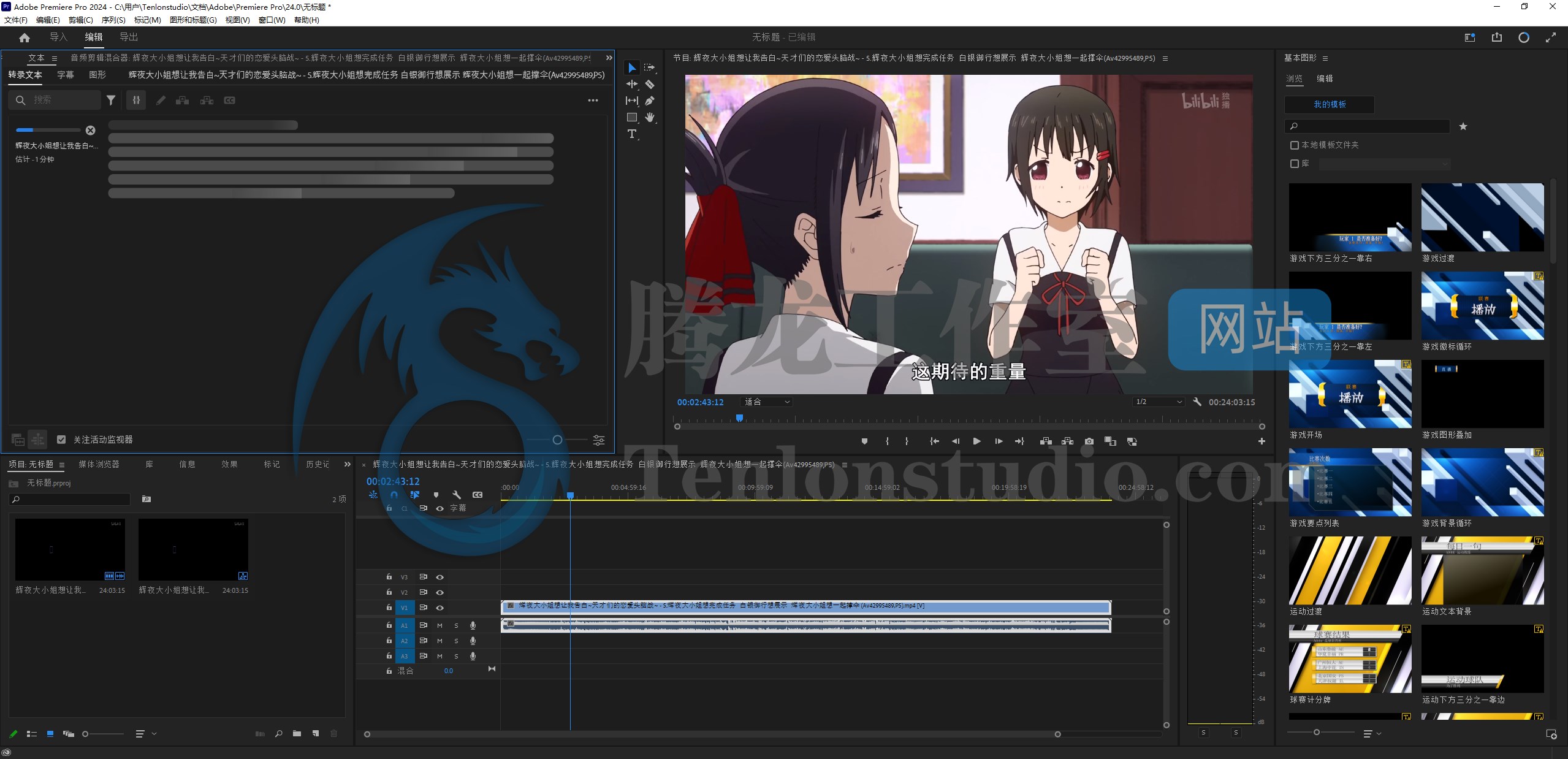Open the 1/2 playback resolution dropdown
The width and height of the screenshot is (1568, 759).
pyautogui.click(x=1159, y=402)
